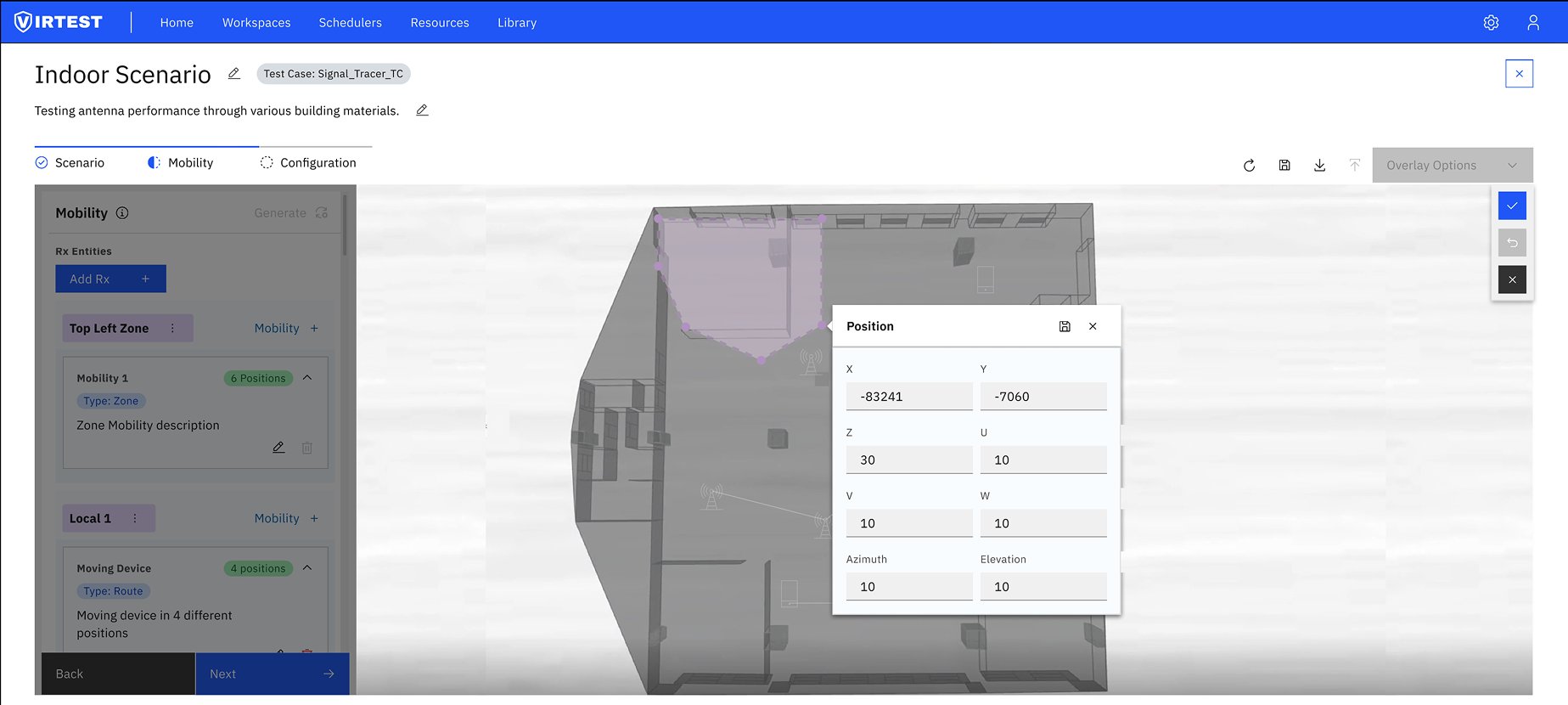Close the Position panel
Screen dimensions: 1568x705
[x=1093, y=326]
